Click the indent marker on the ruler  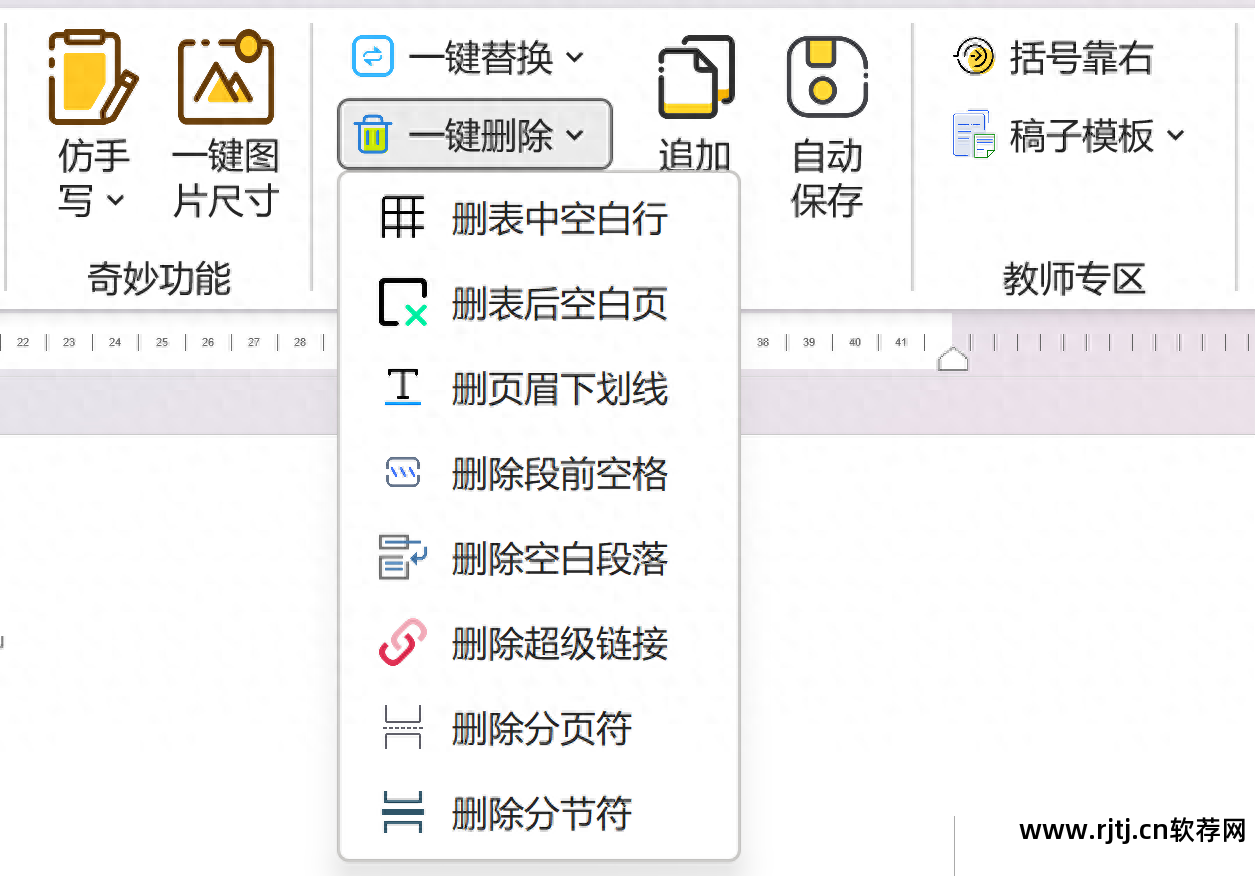click(x=953, y=355)
